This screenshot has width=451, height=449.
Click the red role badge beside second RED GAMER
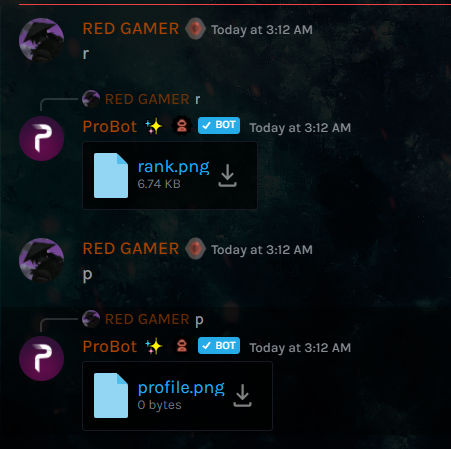point(195,249)
